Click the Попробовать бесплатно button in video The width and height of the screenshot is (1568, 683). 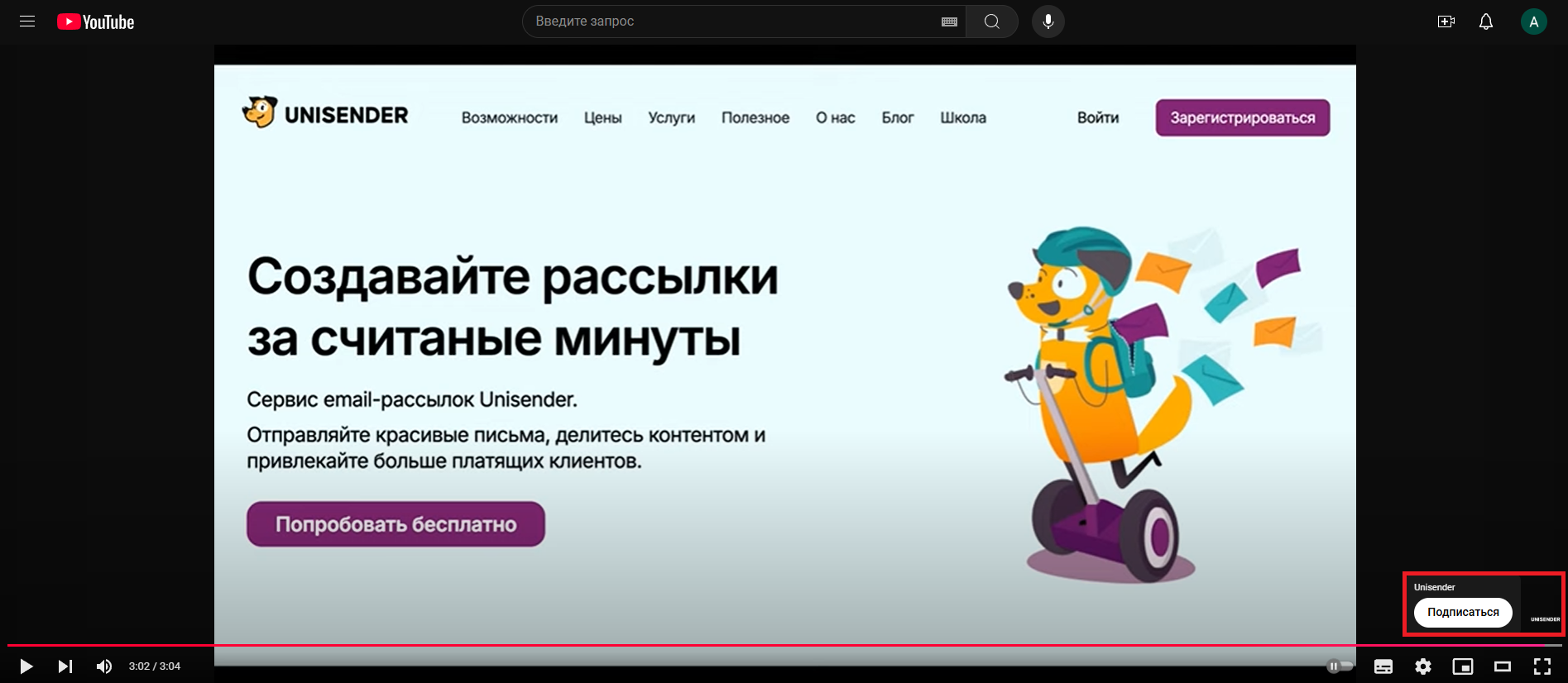coord(396,524)
